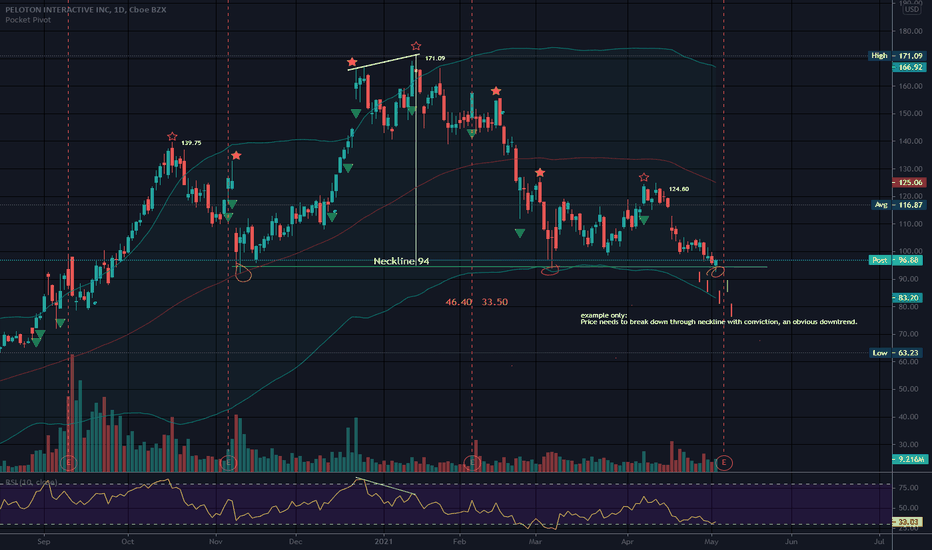This screenshot has width=932, height=550.
Task: Click the 33.03 RSI value tag
Action: pyautogui.click(x=908, y=522)
